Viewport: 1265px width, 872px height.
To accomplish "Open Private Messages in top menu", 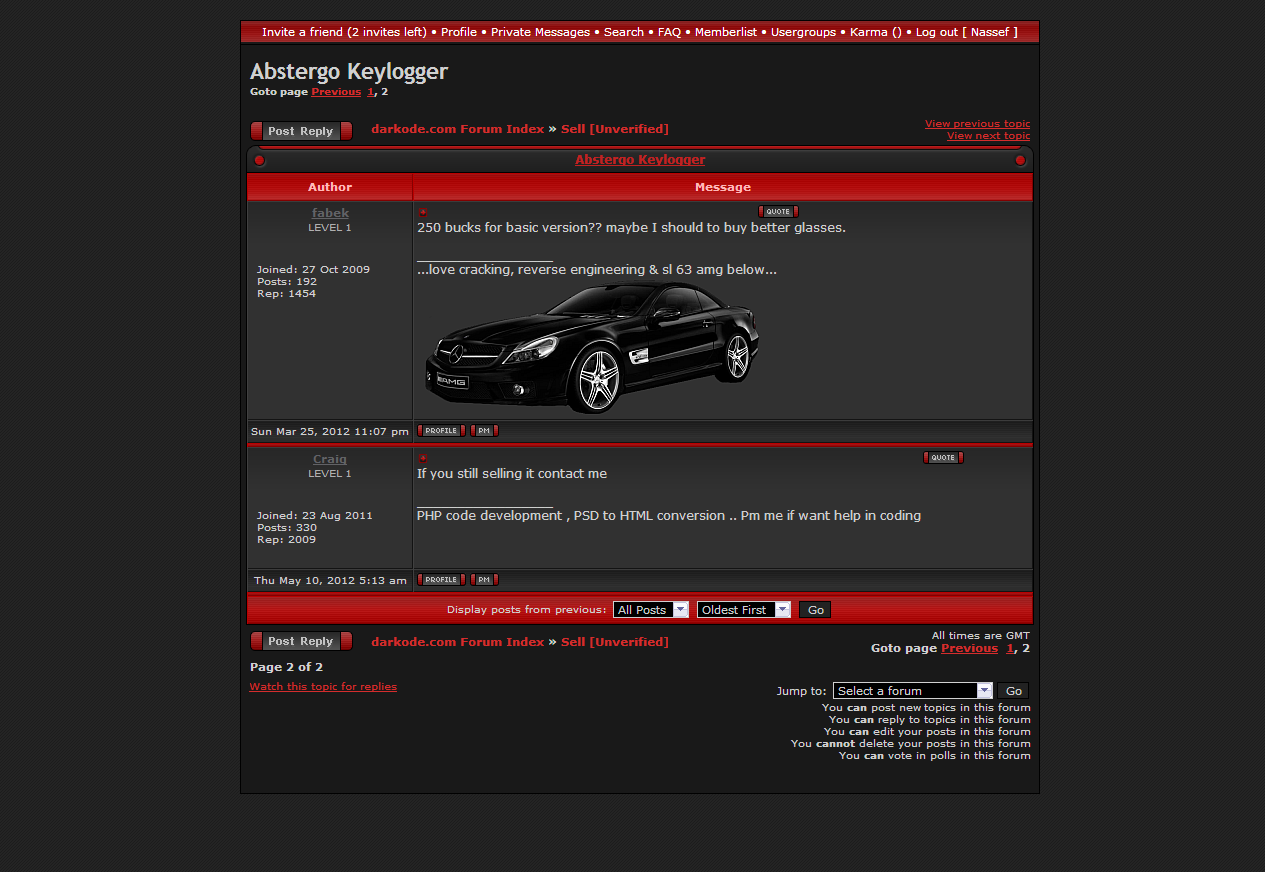I will pyautogui.click(x=540, y=32).
